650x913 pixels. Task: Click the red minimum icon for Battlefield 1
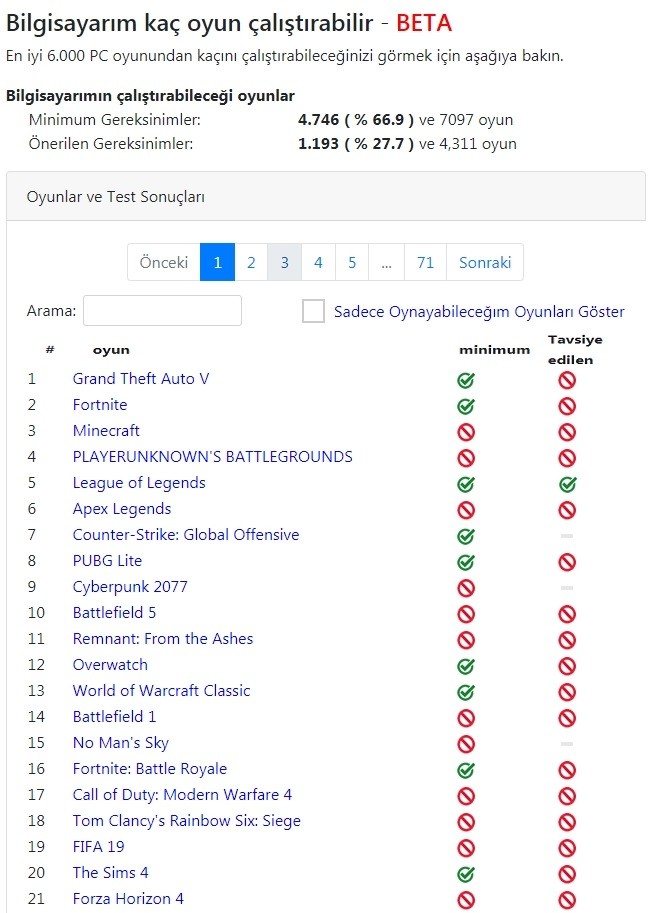click(466, 718)
